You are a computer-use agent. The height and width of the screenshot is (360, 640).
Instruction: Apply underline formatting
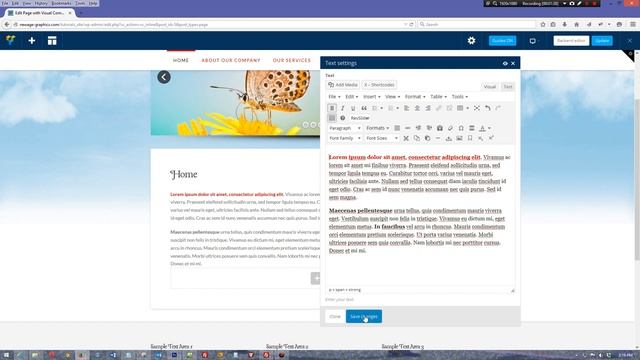(353, 108)
